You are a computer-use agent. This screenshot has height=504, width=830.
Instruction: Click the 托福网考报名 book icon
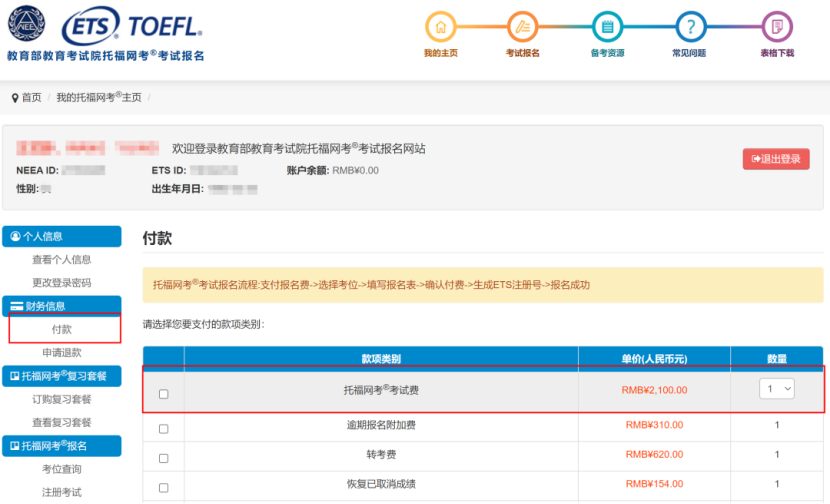click(x=15, y=446)
